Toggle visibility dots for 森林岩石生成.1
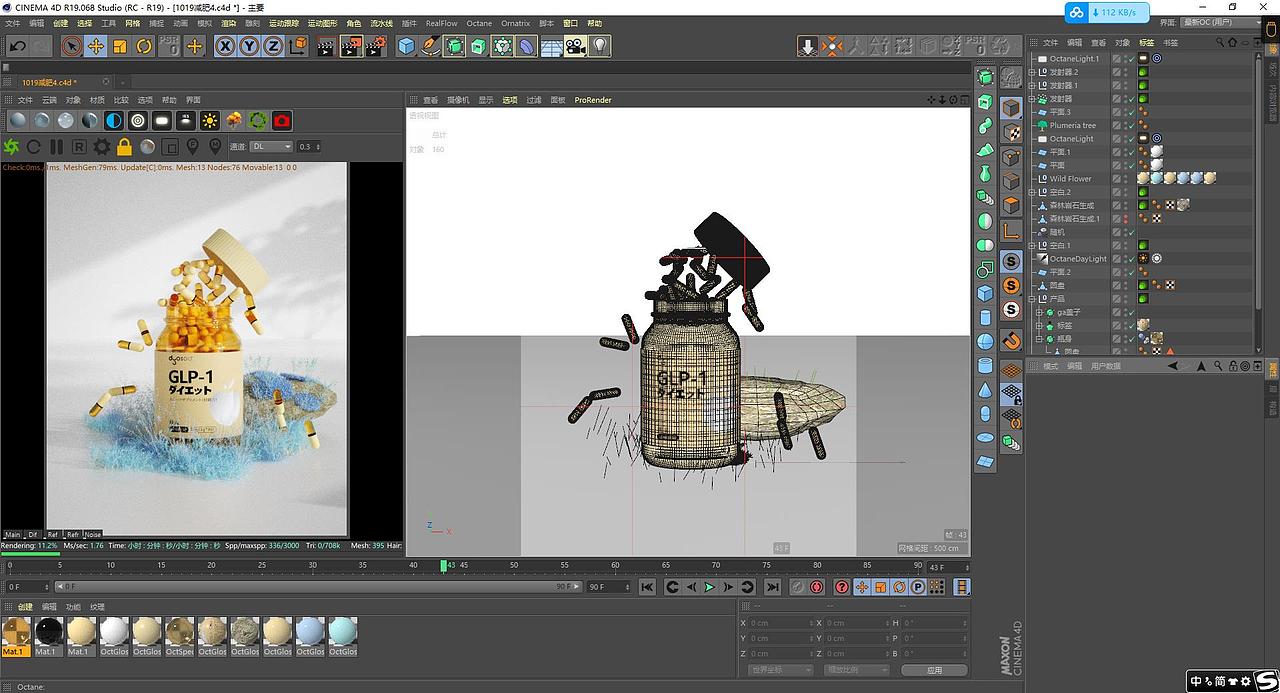Screen dimensions: 1280x693 1124,218
